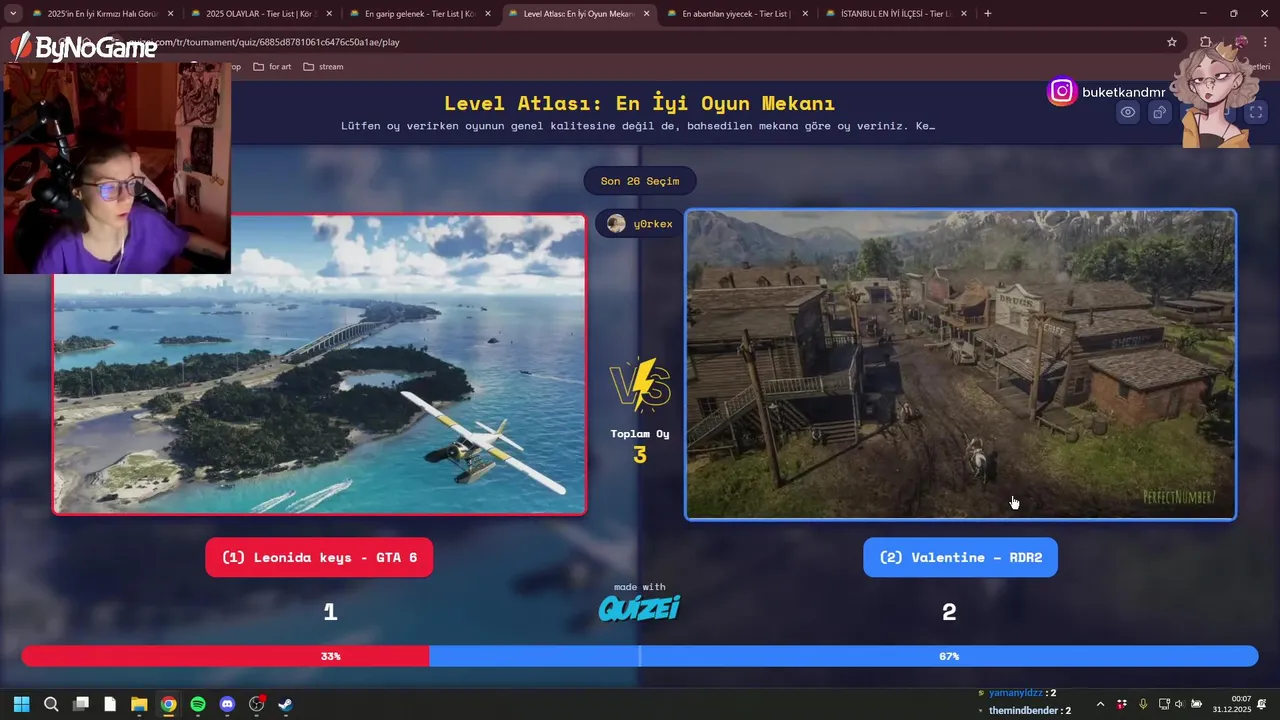1280x720 pixels.
Task: Select the "Level Atlası: En İyi Oyun Mekanı" tab
Action: coord(578,13)
